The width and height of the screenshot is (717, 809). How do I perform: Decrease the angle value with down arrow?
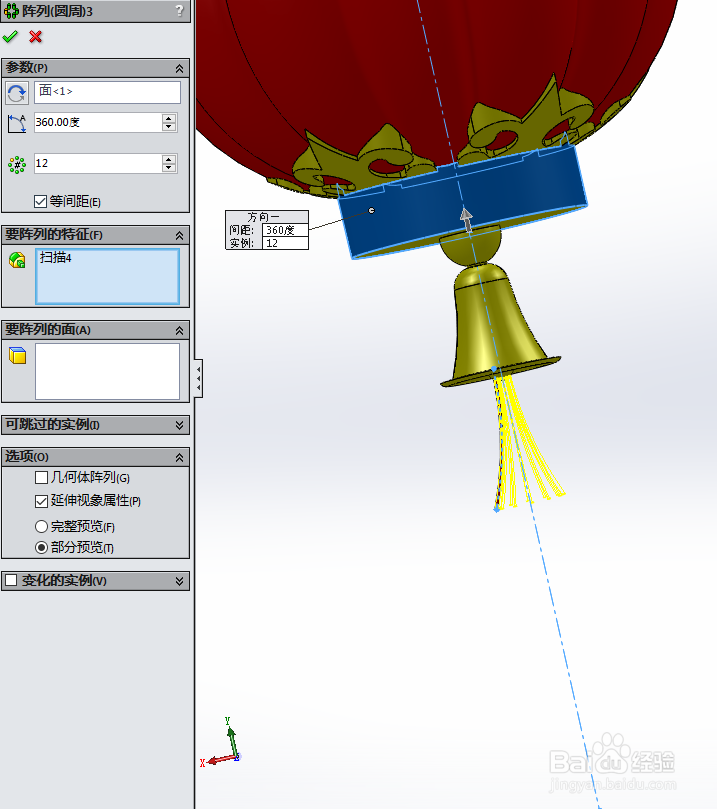(169, 127)
